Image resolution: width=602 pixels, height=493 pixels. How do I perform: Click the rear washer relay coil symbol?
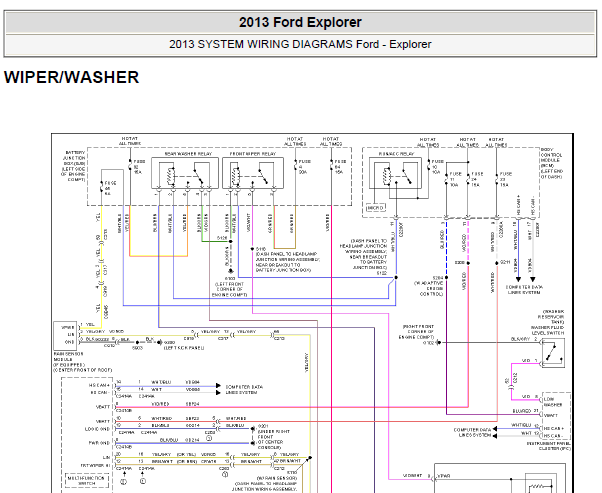170,177
